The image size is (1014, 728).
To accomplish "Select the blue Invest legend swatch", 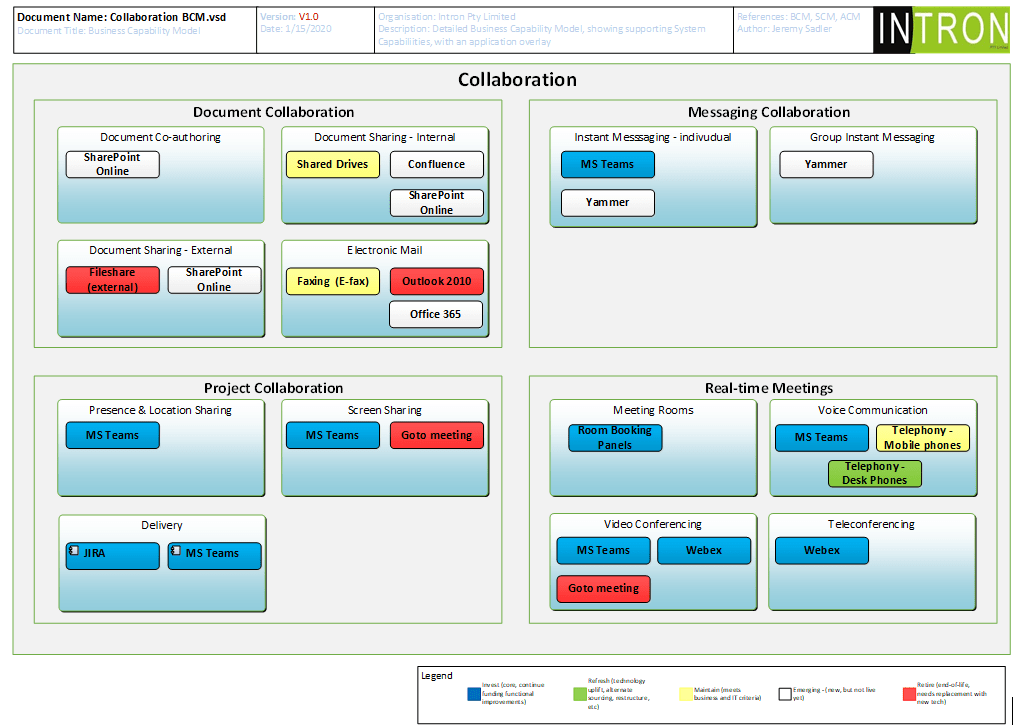I will tap(474, 693).
